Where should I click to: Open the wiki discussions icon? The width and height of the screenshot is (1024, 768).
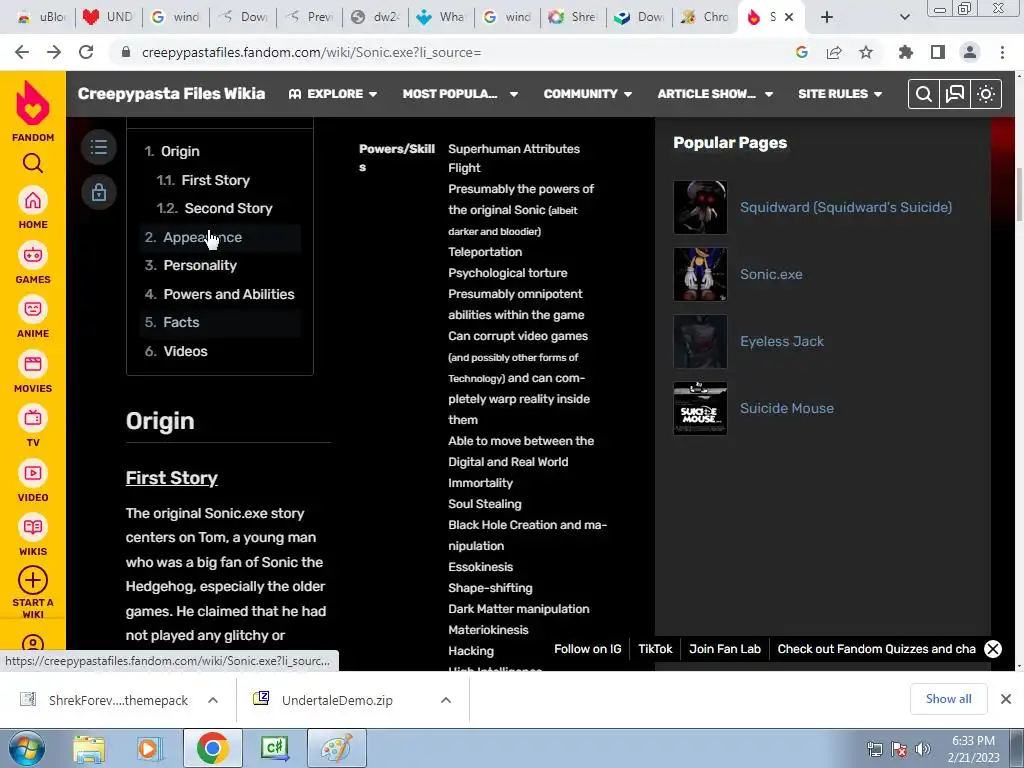tap(955, 94)
